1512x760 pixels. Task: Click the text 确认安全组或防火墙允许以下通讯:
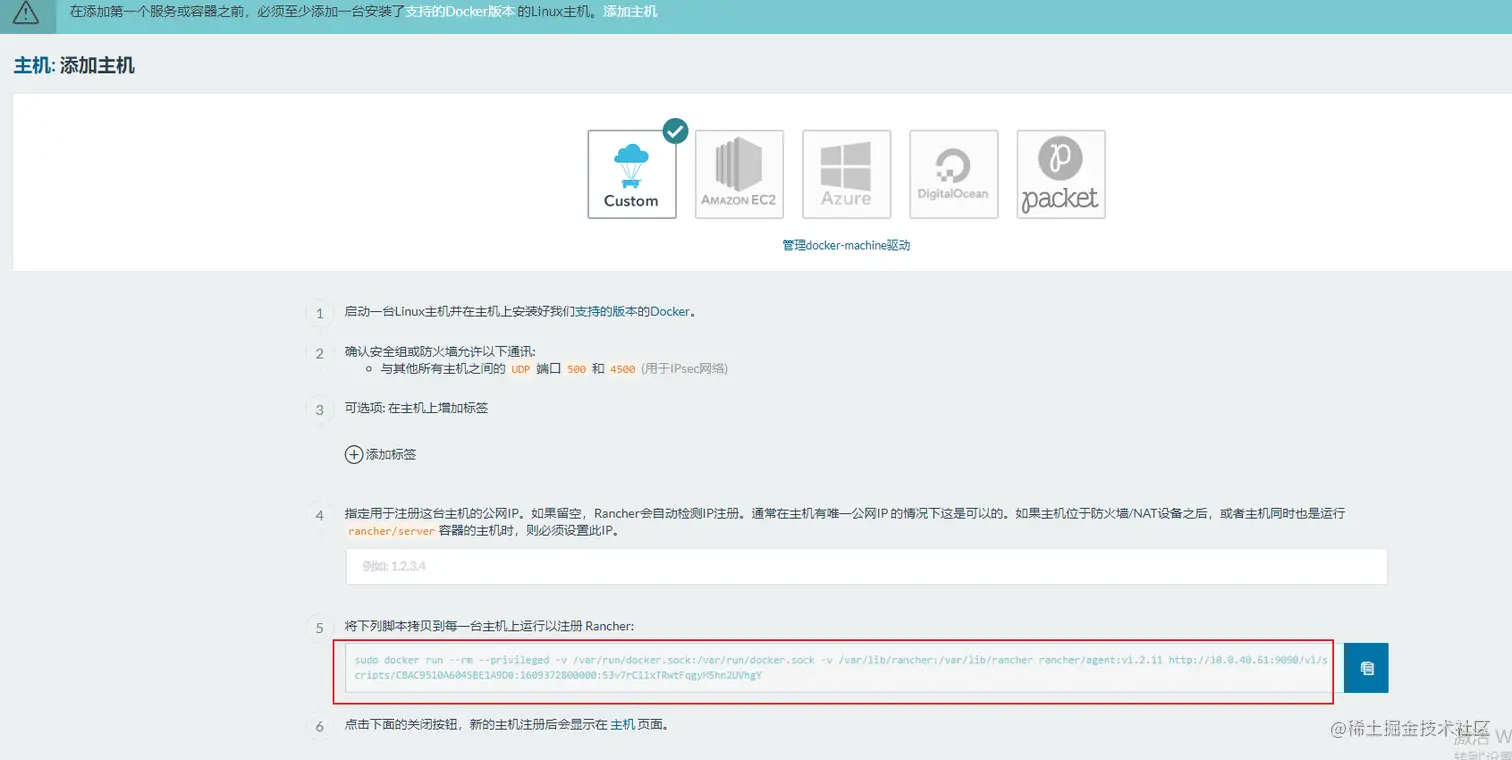click(440, 351)
